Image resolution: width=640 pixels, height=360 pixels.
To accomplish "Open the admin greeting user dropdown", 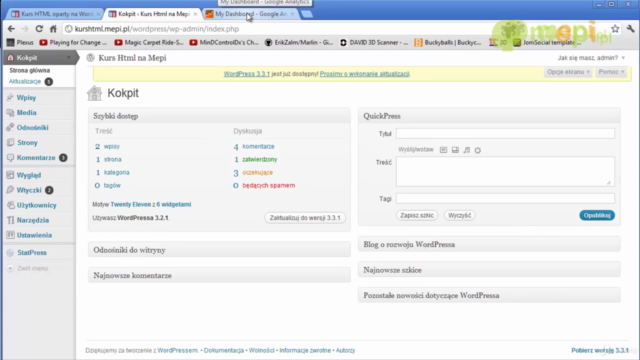I will [x=591, y=58].
